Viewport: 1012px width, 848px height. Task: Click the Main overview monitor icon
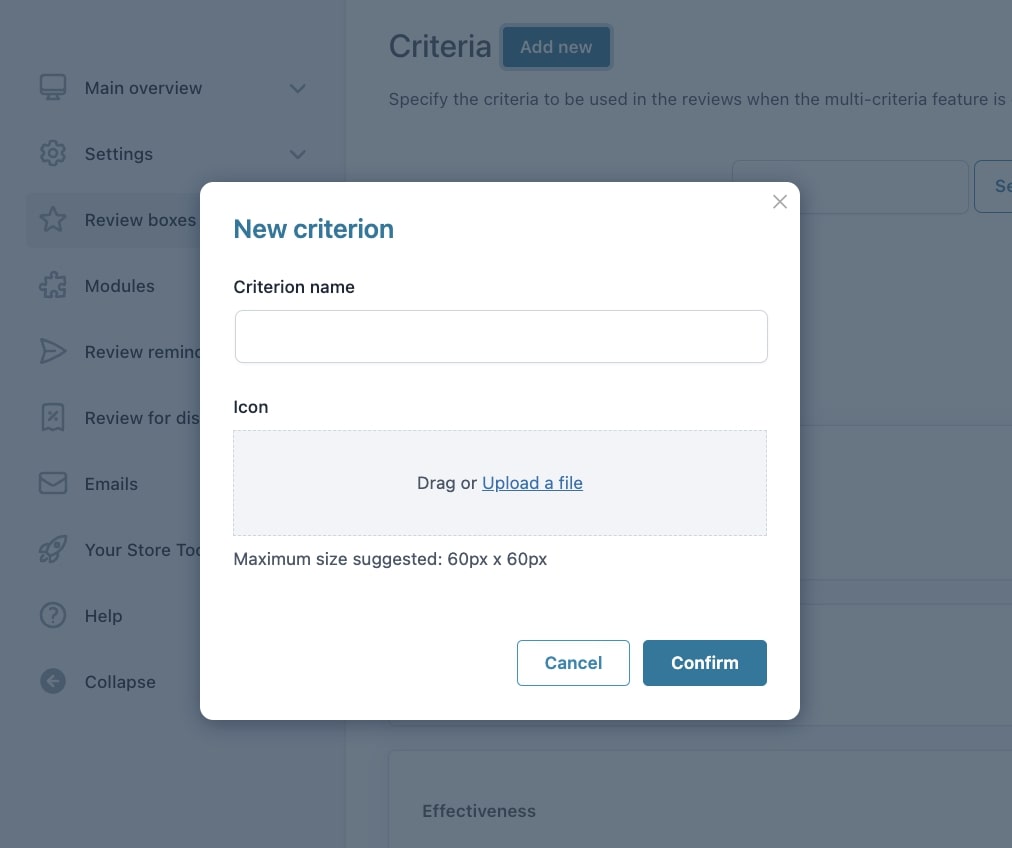click(53, 88)
